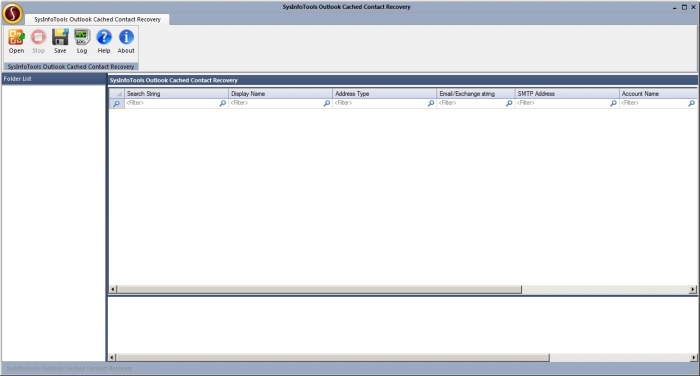Click the grid select-all corner cell
The height and width of the screenshot is (376, 700).
117,94
